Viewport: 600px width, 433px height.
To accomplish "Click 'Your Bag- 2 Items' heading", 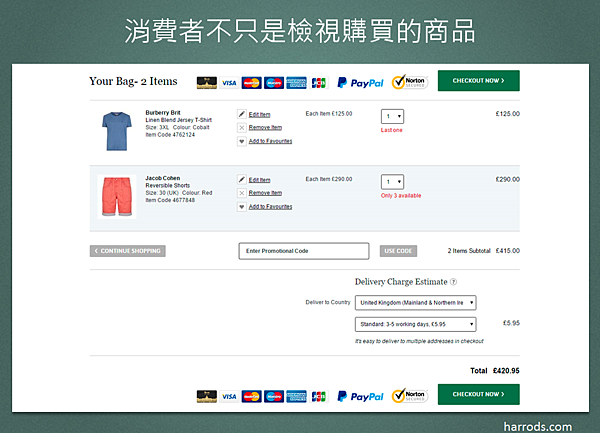I will (133, 81).
